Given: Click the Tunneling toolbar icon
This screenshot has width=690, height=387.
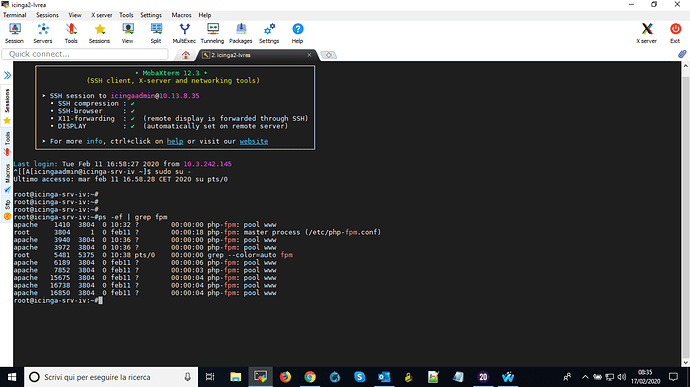Looking at the screenshot, I should [x=213, y=33].
